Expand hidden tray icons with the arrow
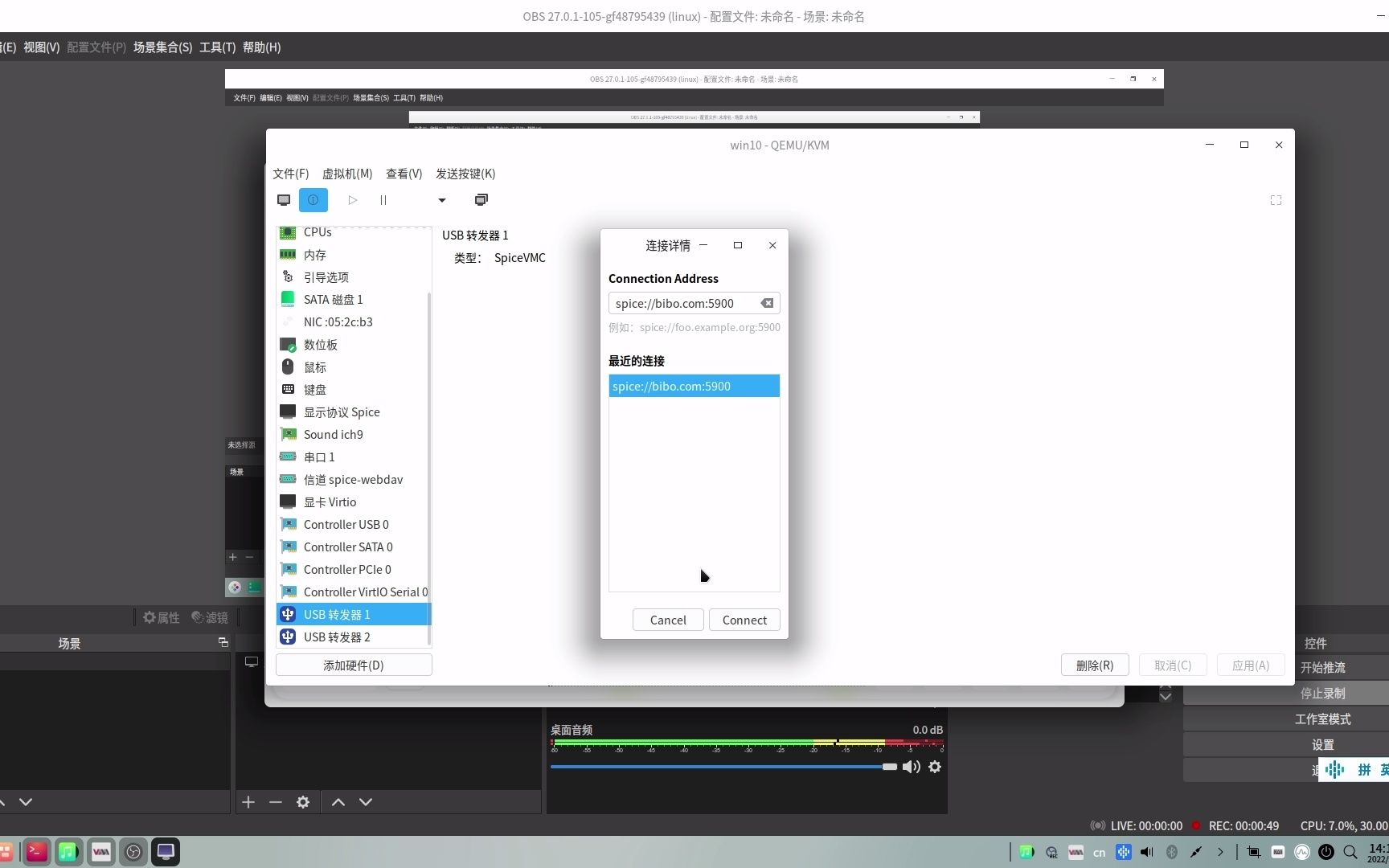 [1220, 852]
